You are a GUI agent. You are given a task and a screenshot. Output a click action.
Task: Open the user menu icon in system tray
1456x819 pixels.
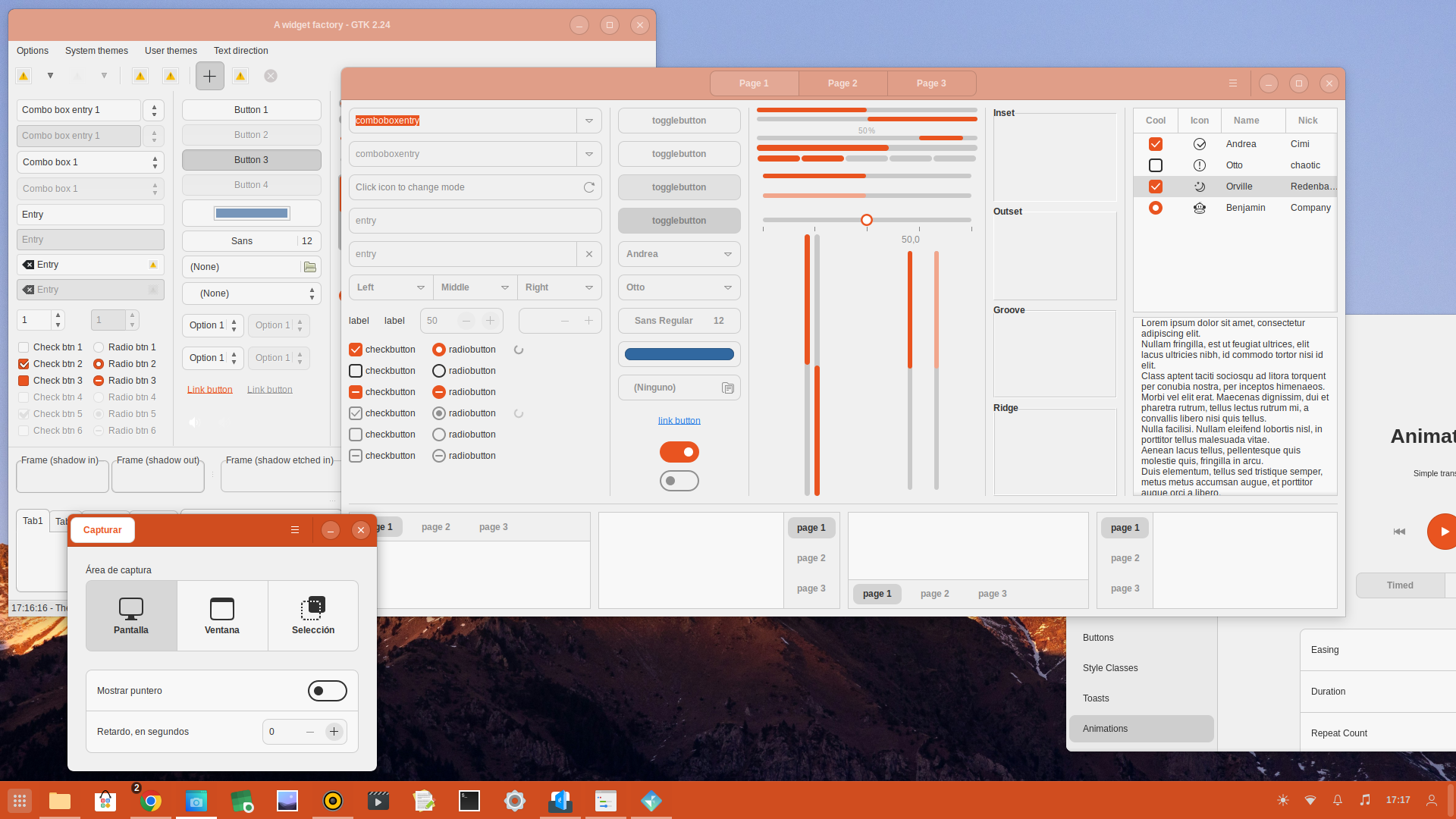(x=1432, y=800)
